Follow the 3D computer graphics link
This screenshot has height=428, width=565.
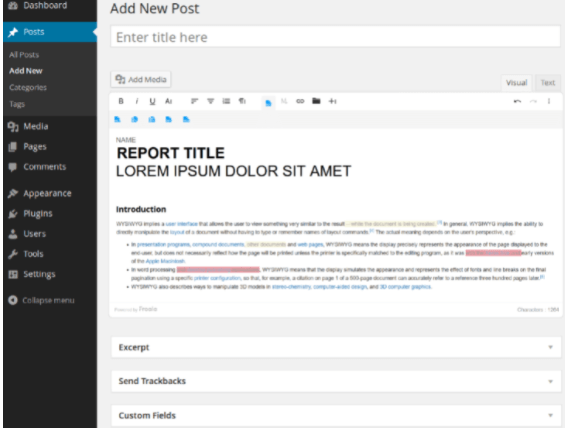coord(405,287)
